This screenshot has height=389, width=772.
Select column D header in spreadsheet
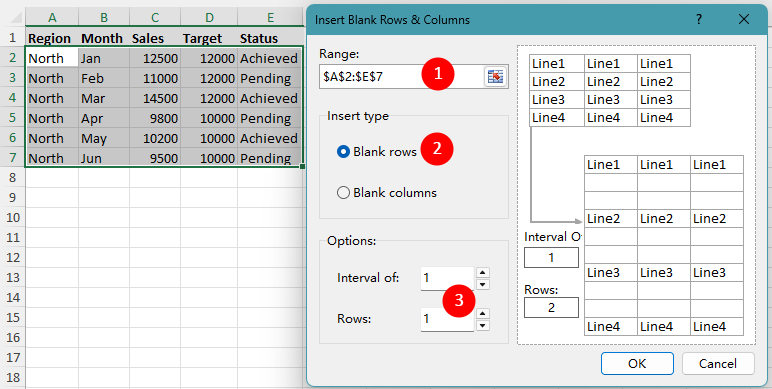[209, 17]
